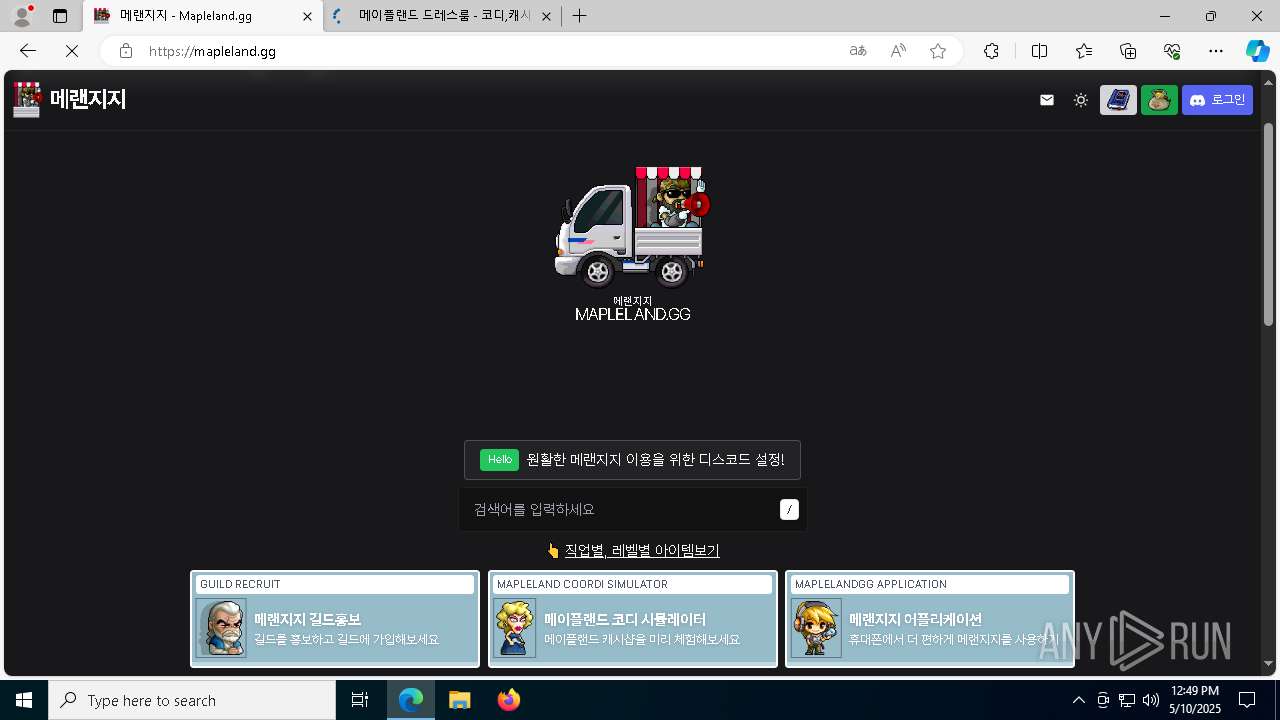Open browser Extensions icon
This screenshot has width=1280, height=720.
(x=991, y=51)
